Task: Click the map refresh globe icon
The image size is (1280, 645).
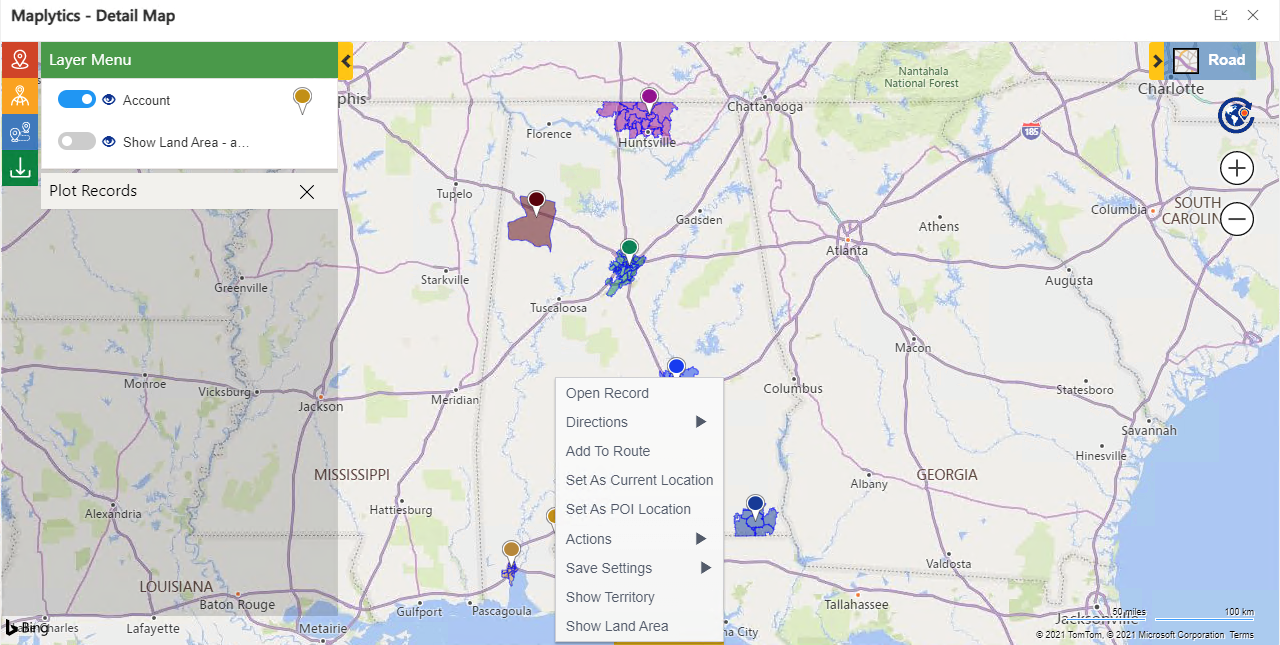Action: point(1236,116)
